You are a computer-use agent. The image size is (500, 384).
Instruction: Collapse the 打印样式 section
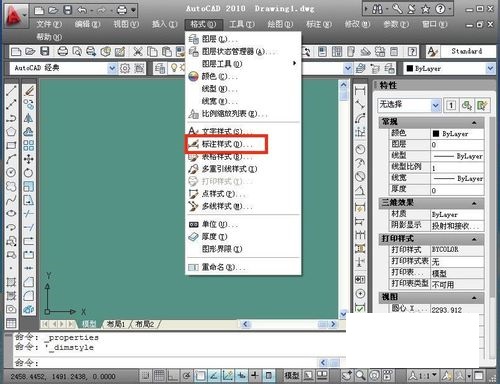point(474,239)
